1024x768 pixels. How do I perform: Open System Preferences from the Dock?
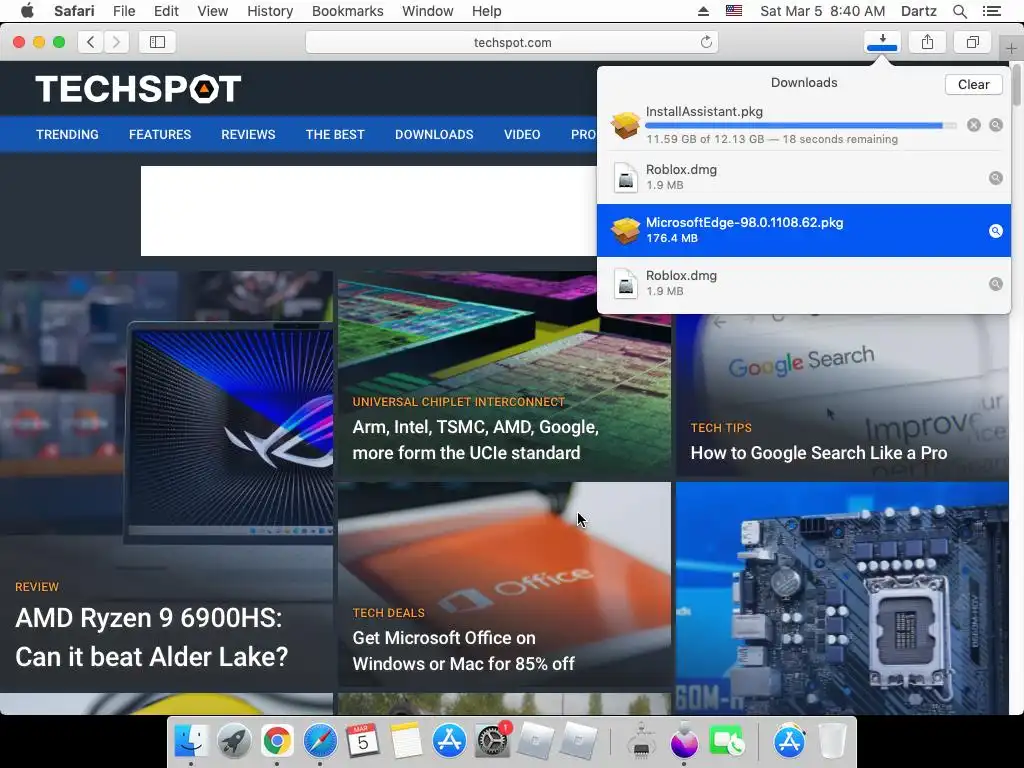[x=491, y=741]
